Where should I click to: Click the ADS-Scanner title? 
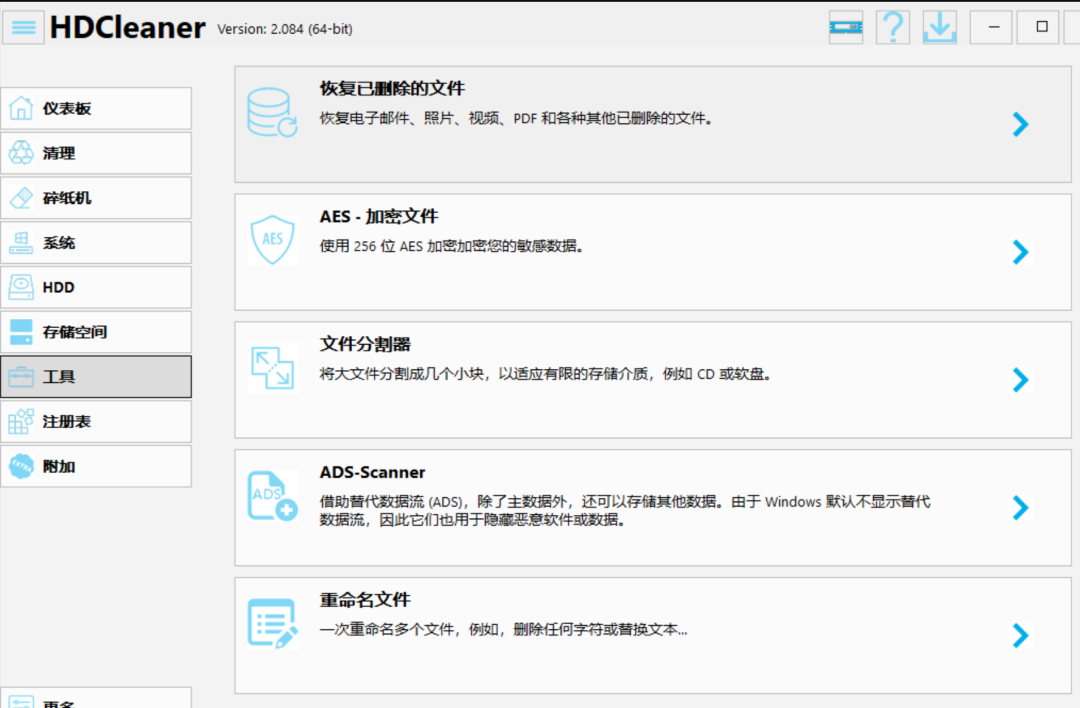click(x=373, y=472)
